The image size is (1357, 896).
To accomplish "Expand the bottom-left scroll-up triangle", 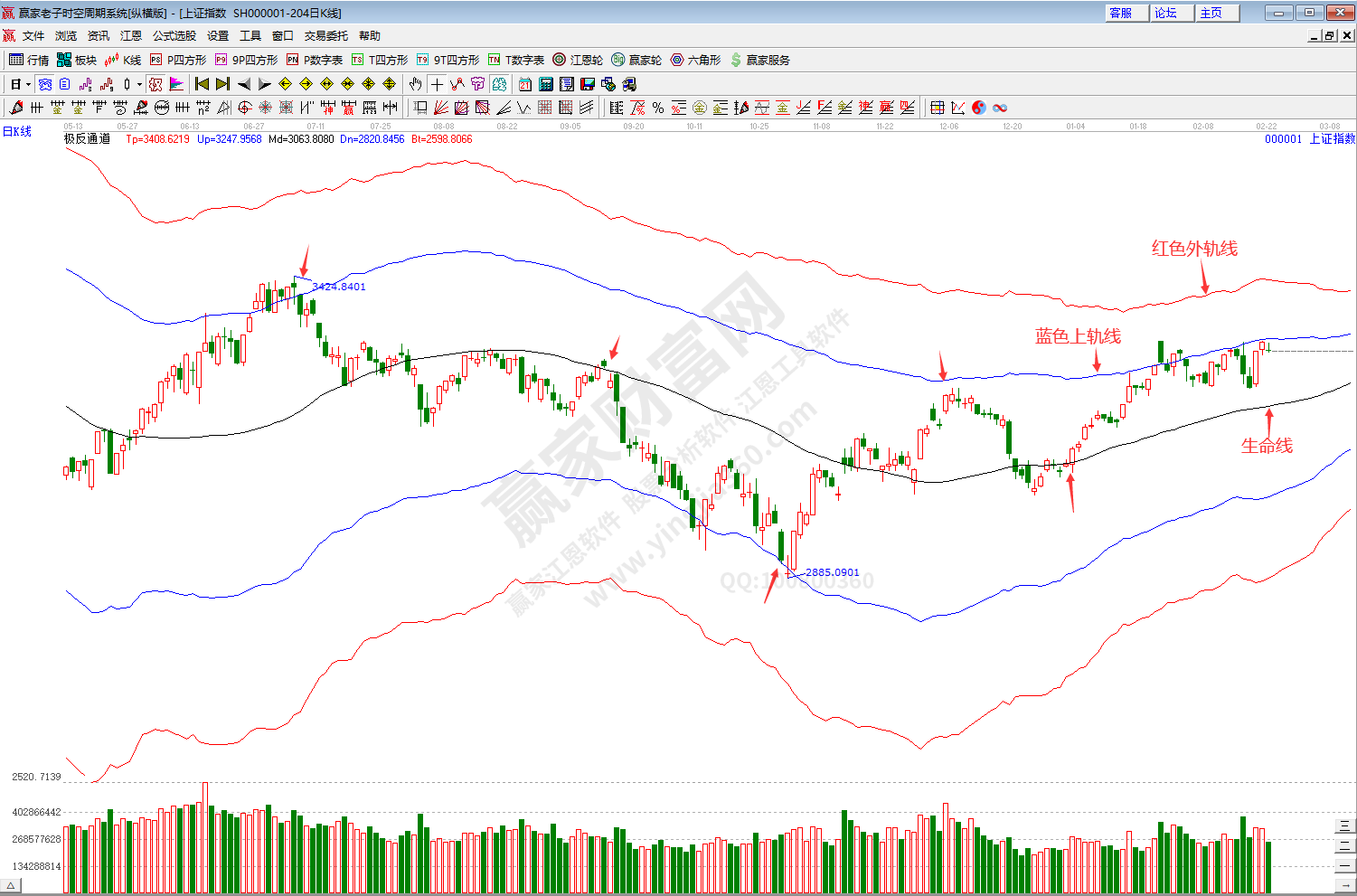I will point(12,887).
